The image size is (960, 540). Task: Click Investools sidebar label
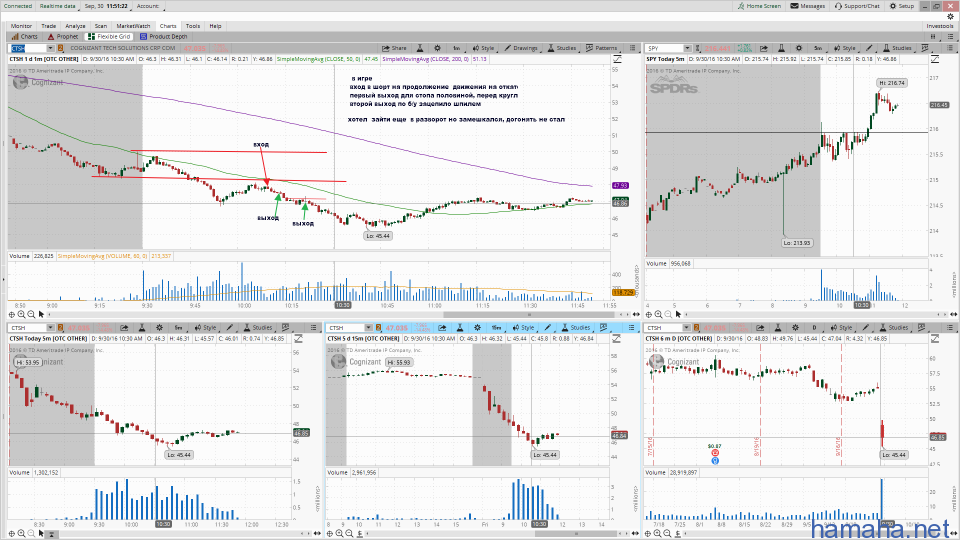coord(940,26)
